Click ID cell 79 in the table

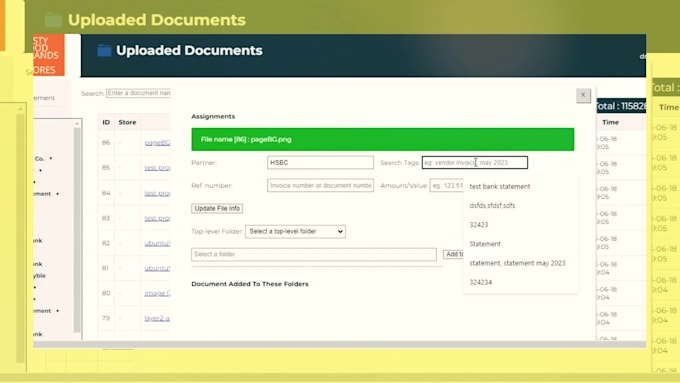click(106, 318)
